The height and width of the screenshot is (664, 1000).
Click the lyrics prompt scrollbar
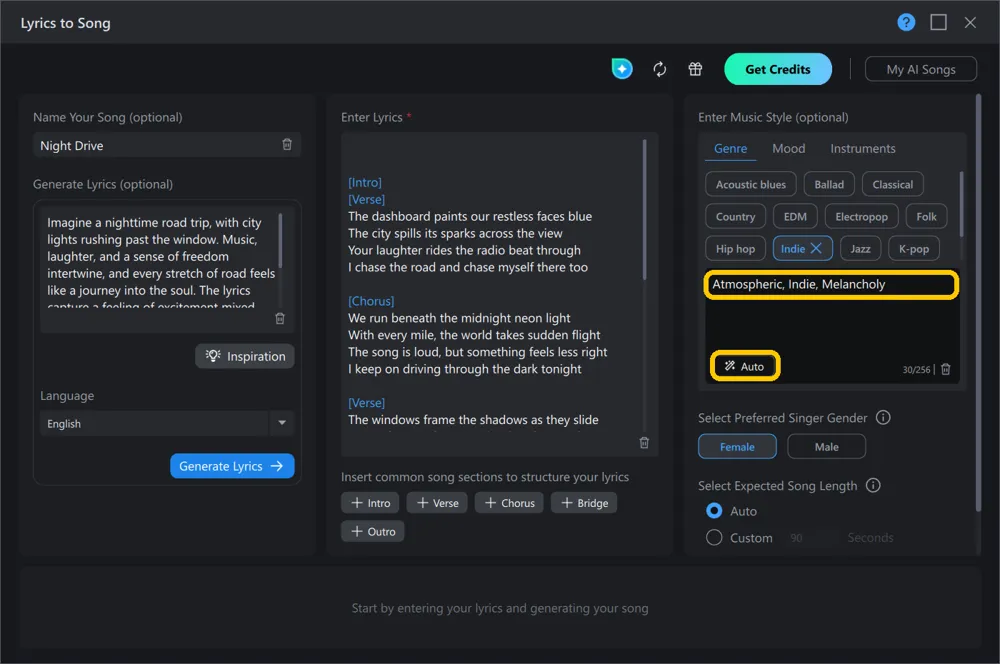pyautogui.click(x=280, y=240)
